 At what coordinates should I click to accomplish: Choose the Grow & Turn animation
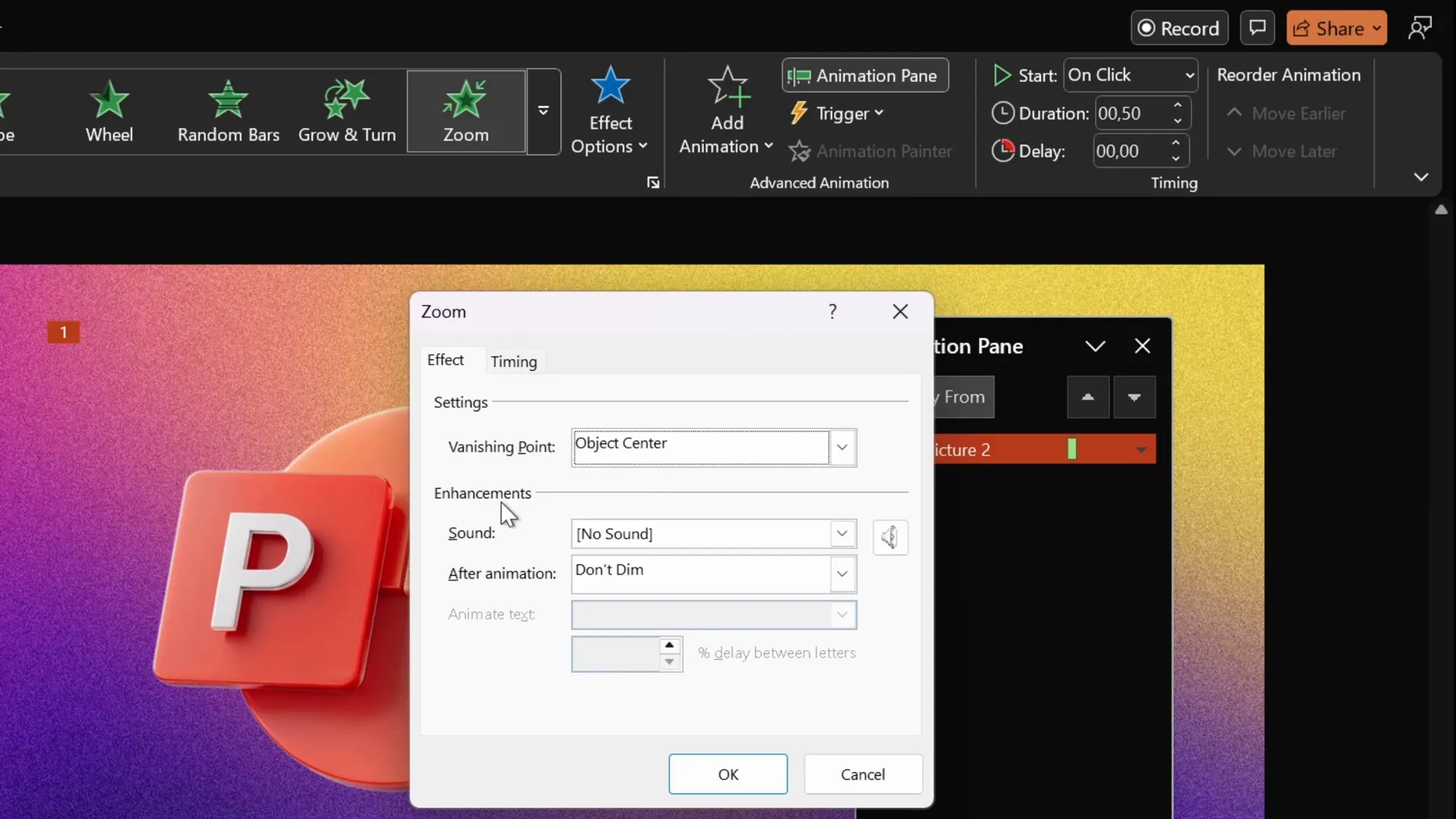click(x=347, y=111)
